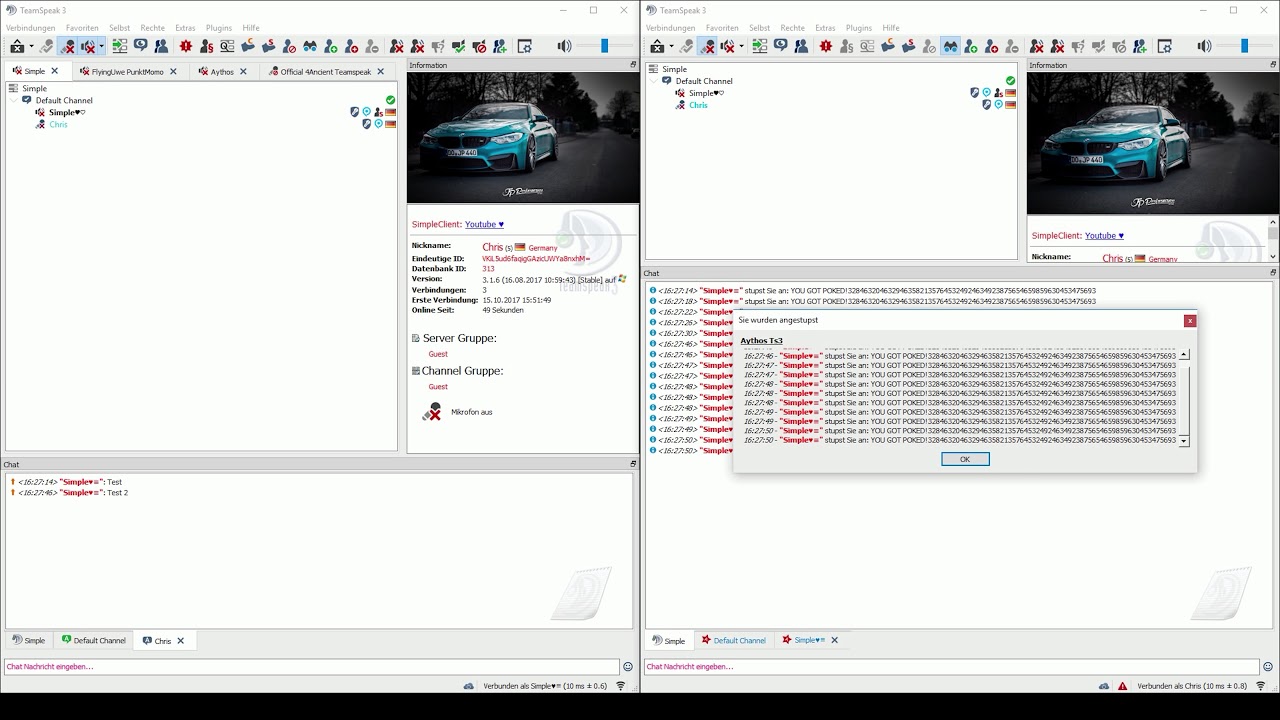Click red spiked badge icon in left toolbar
This screenshot has width=1280, height=720.
coord(186,46)
